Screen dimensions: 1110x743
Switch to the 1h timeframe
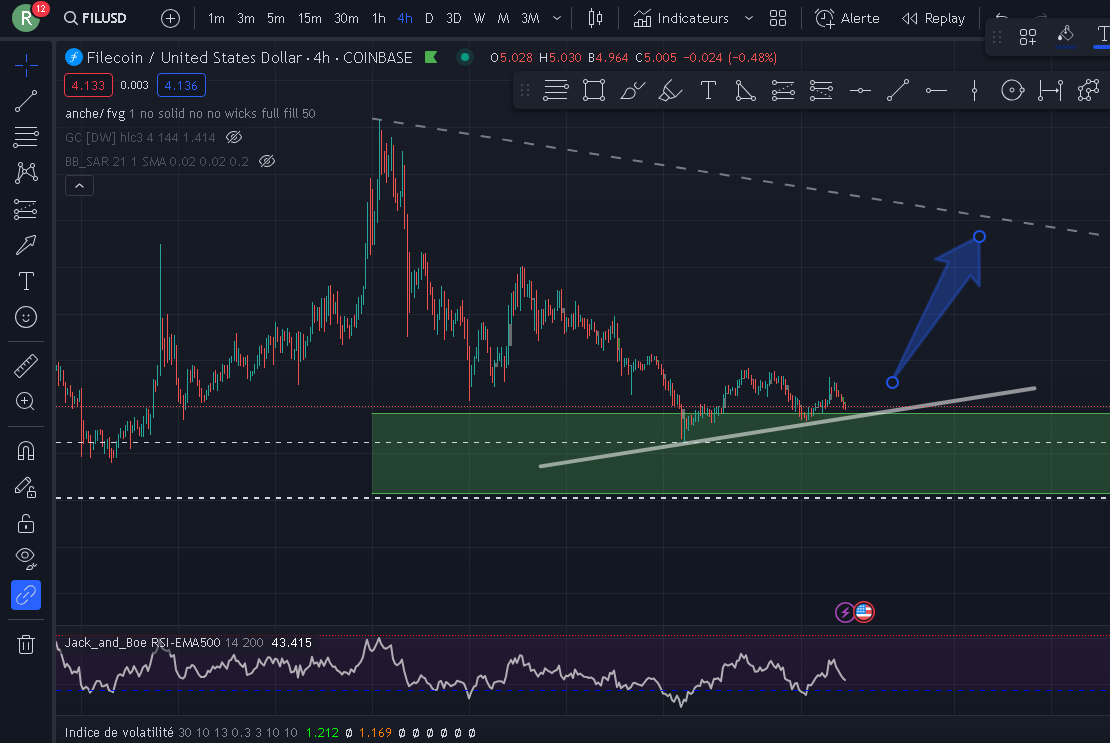379,18
